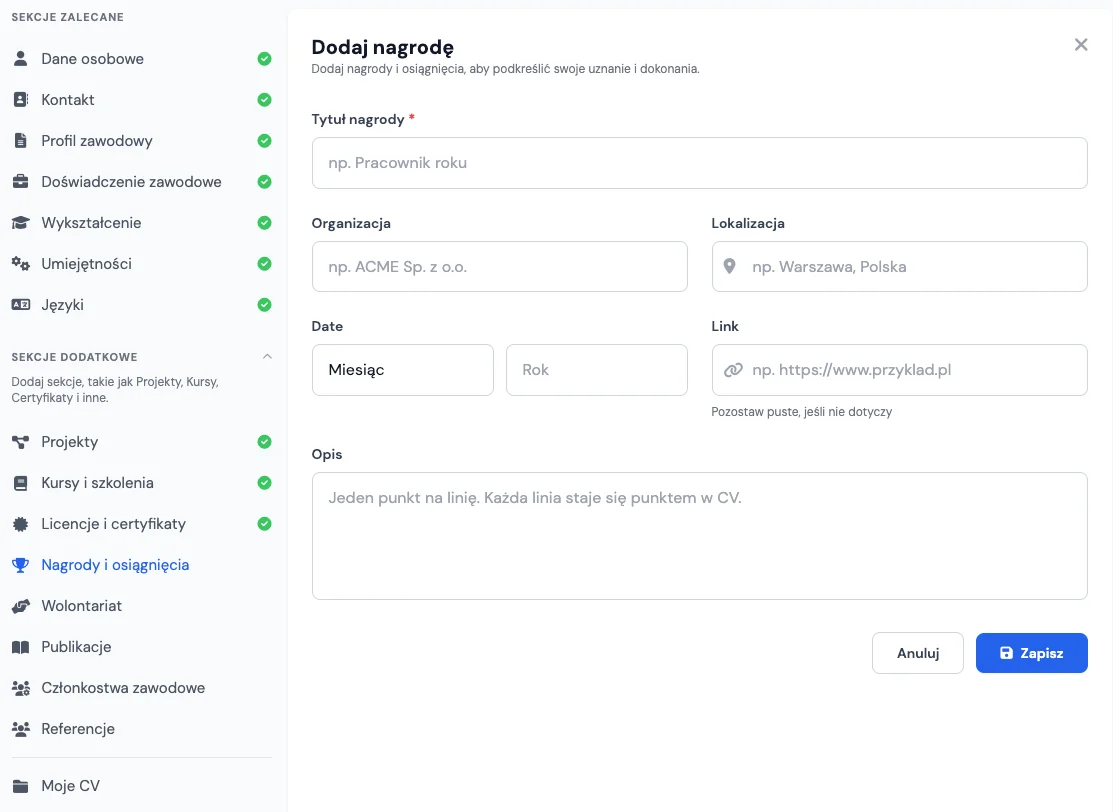This screenshot has width=1113, height=812.
Task: Open the Publikacje section
Action: pyautogui.click(x=141, y=647)
